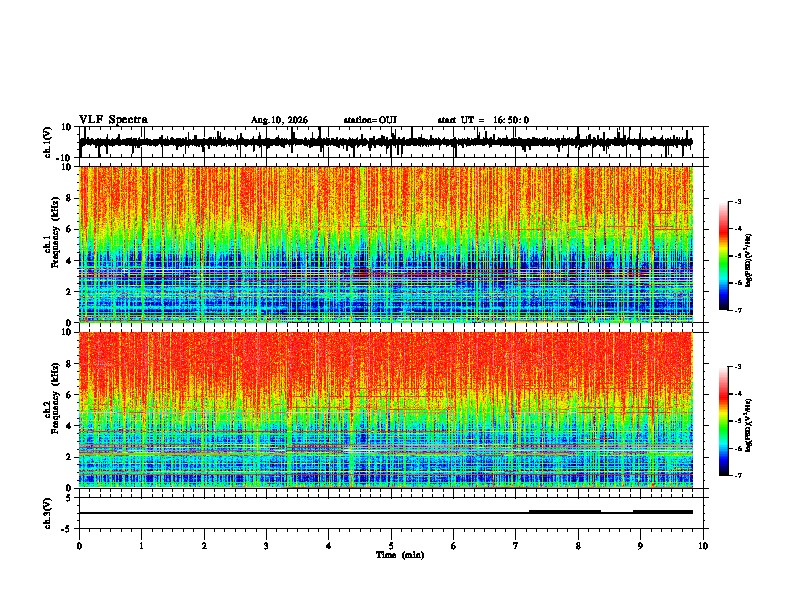The width and height of the screenshot is (792, 612).
Task: Click time axis tick label "5"
Action: tap(391, 546)
